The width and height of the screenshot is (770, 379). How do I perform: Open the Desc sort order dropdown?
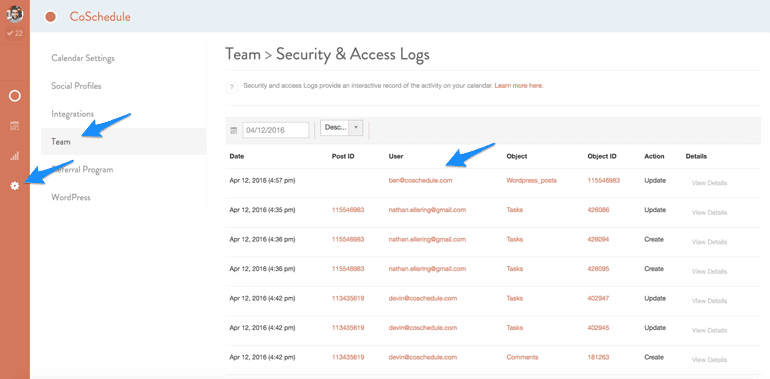[x=341, y=128]
